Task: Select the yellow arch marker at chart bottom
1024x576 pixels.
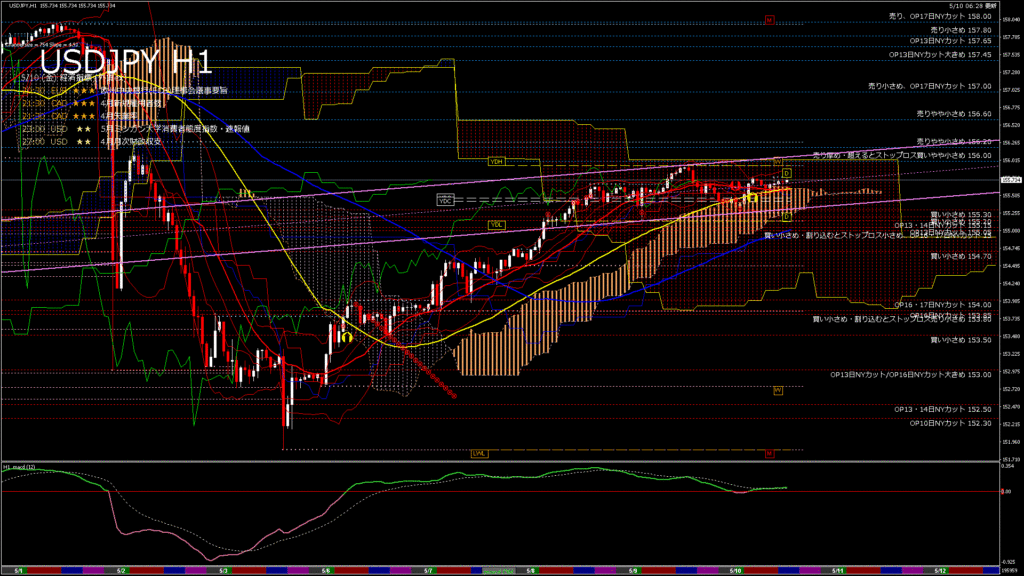Action: 345,337
